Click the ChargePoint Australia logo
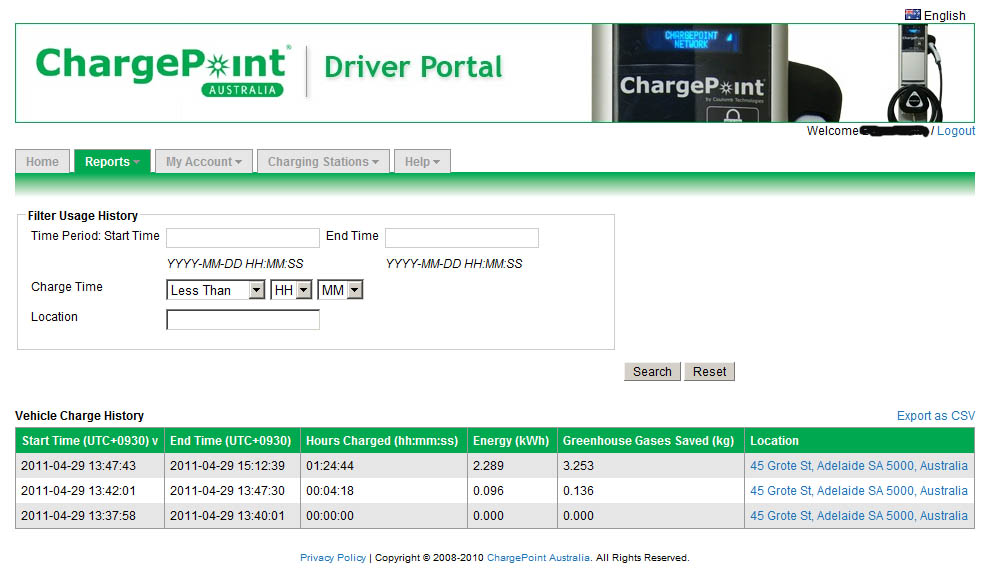The width and height of the screenshot is (991, 580). 164,71
